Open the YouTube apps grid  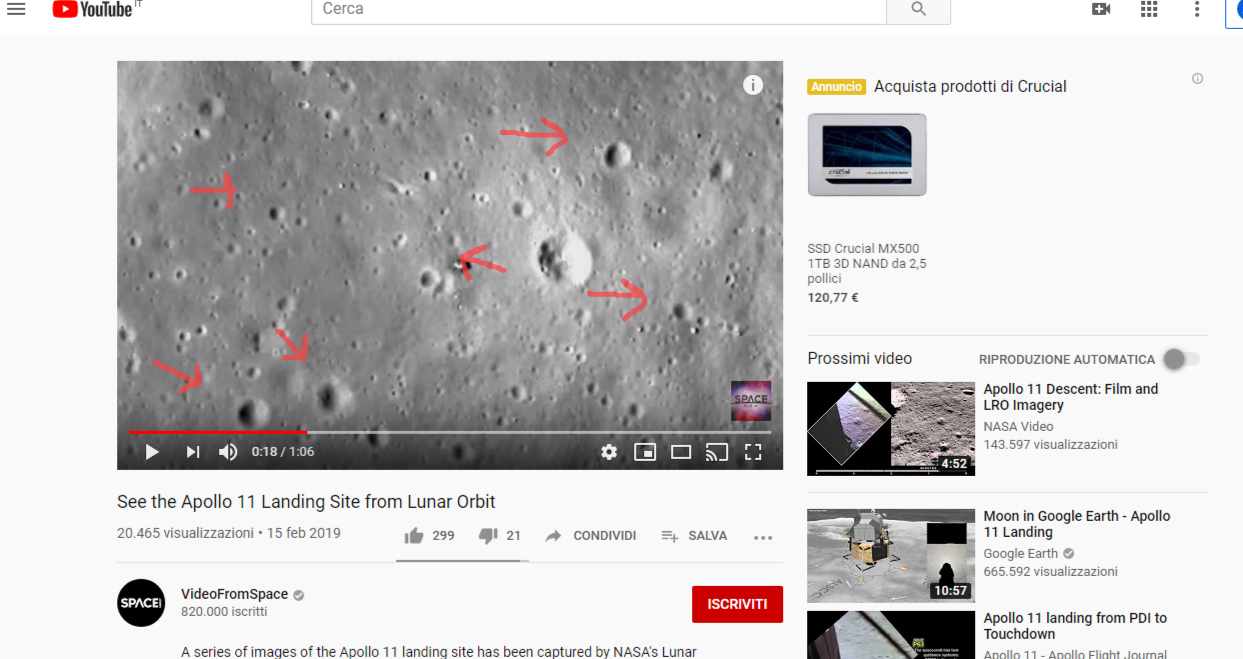(1149, 9)
